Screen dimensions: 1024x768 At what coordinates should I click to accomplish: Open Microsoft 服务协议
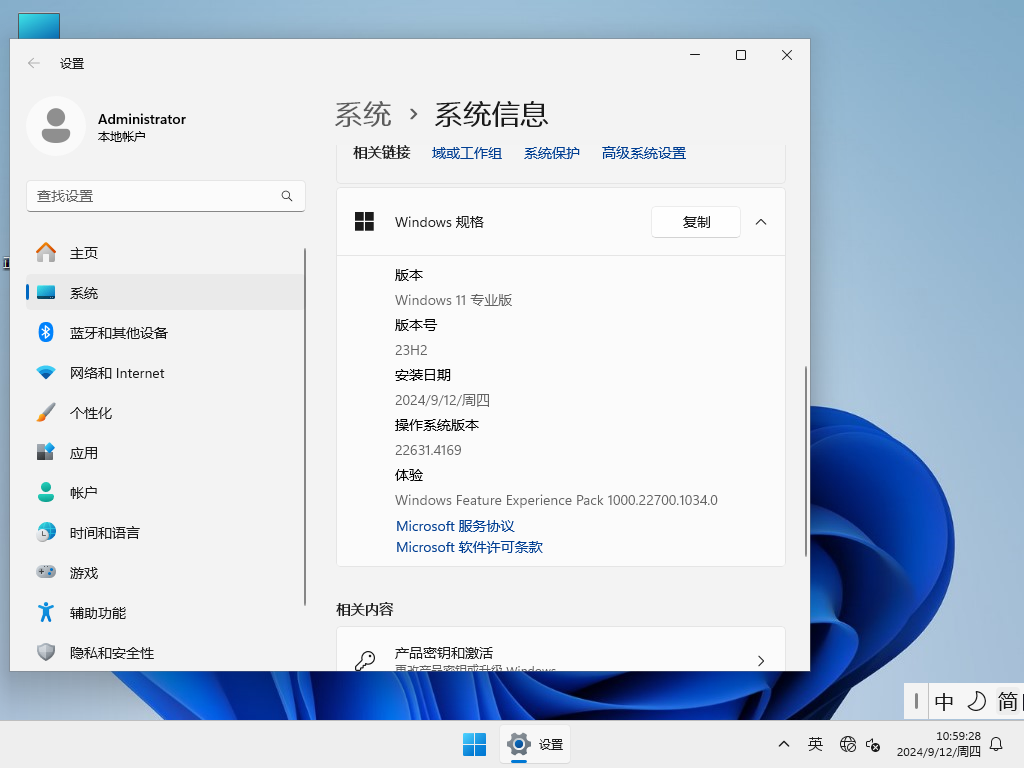pyautogui.click(x=454, y=526)
